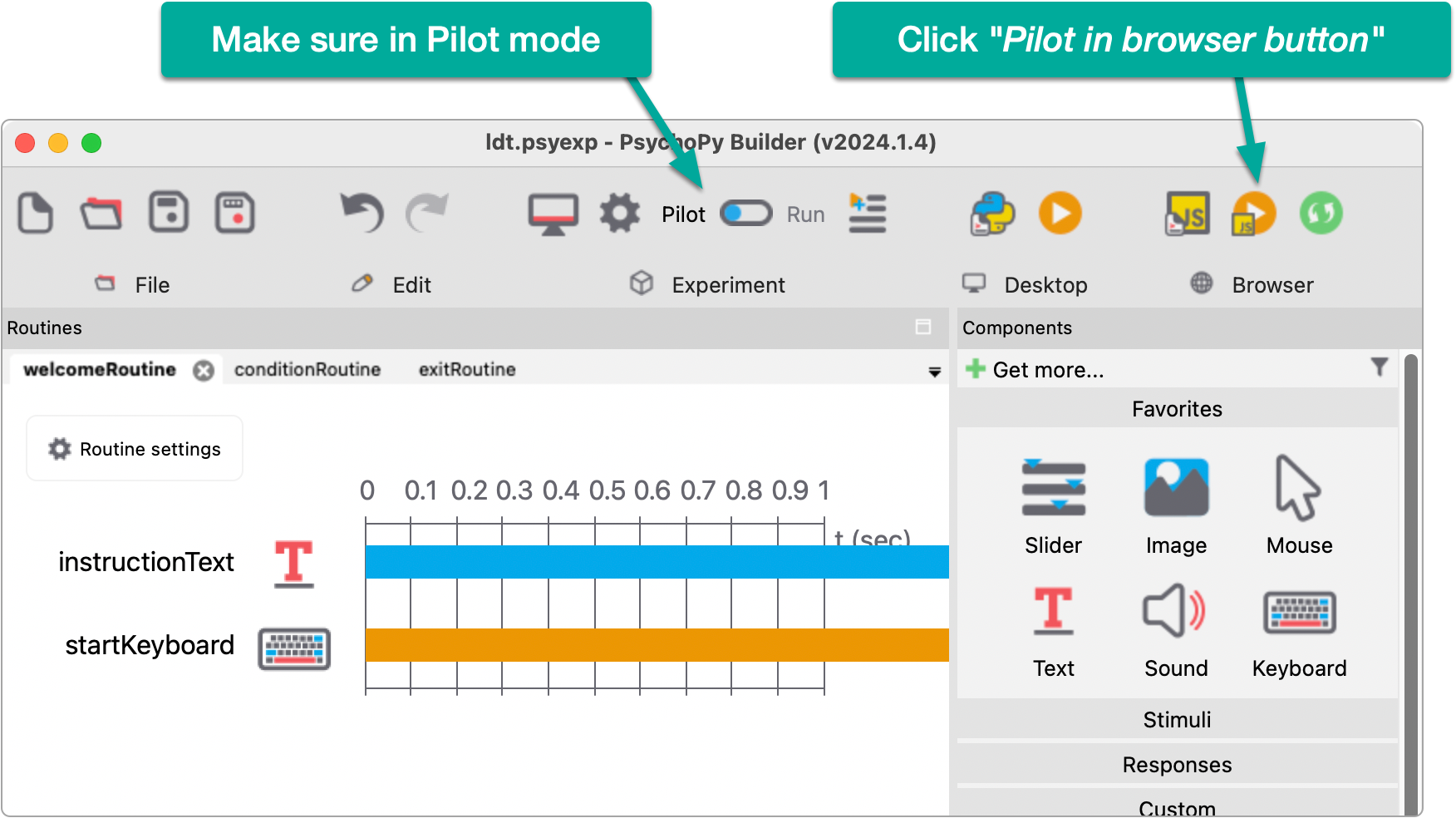Image resolution: width=1456 pixels, height=818 pixels.
Task: Undo the last action
Action: pos(362,213)
